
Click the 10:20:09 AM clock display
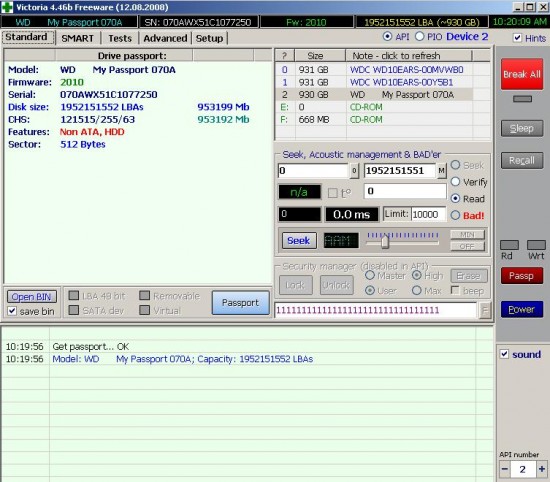click(x=519, y=22)
